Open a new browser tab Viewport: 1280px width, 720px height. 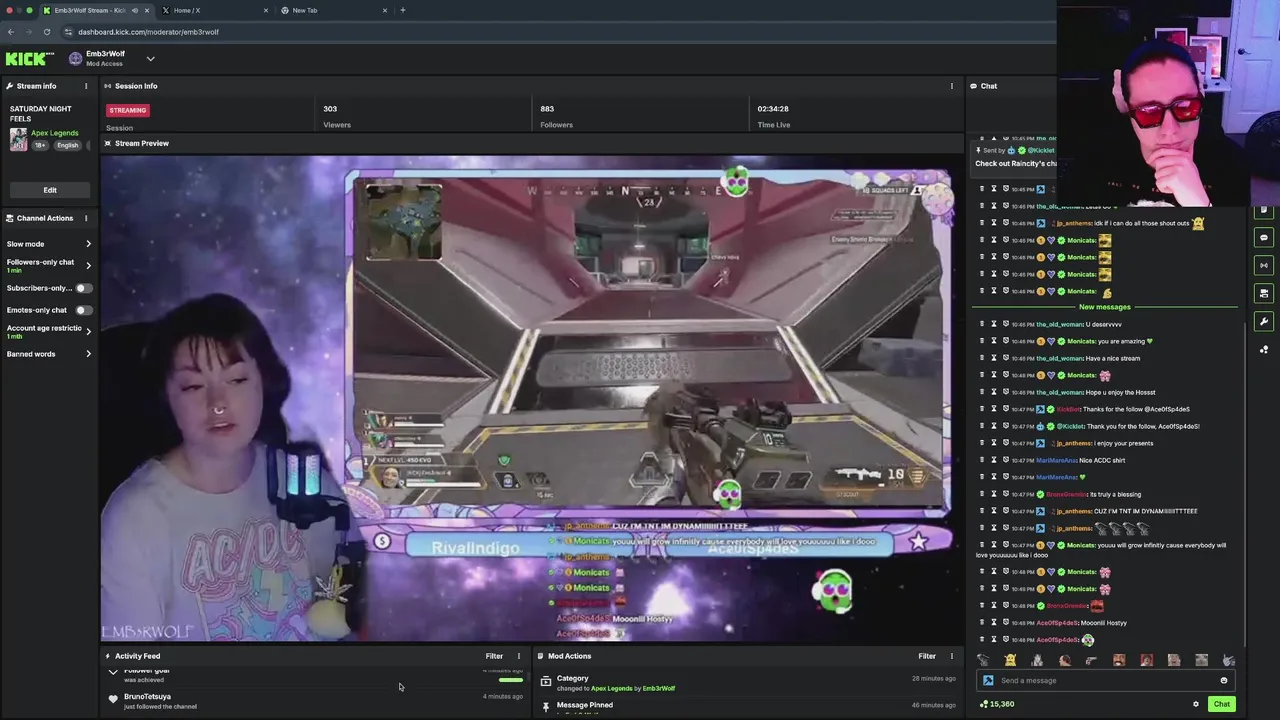(403, 10)
